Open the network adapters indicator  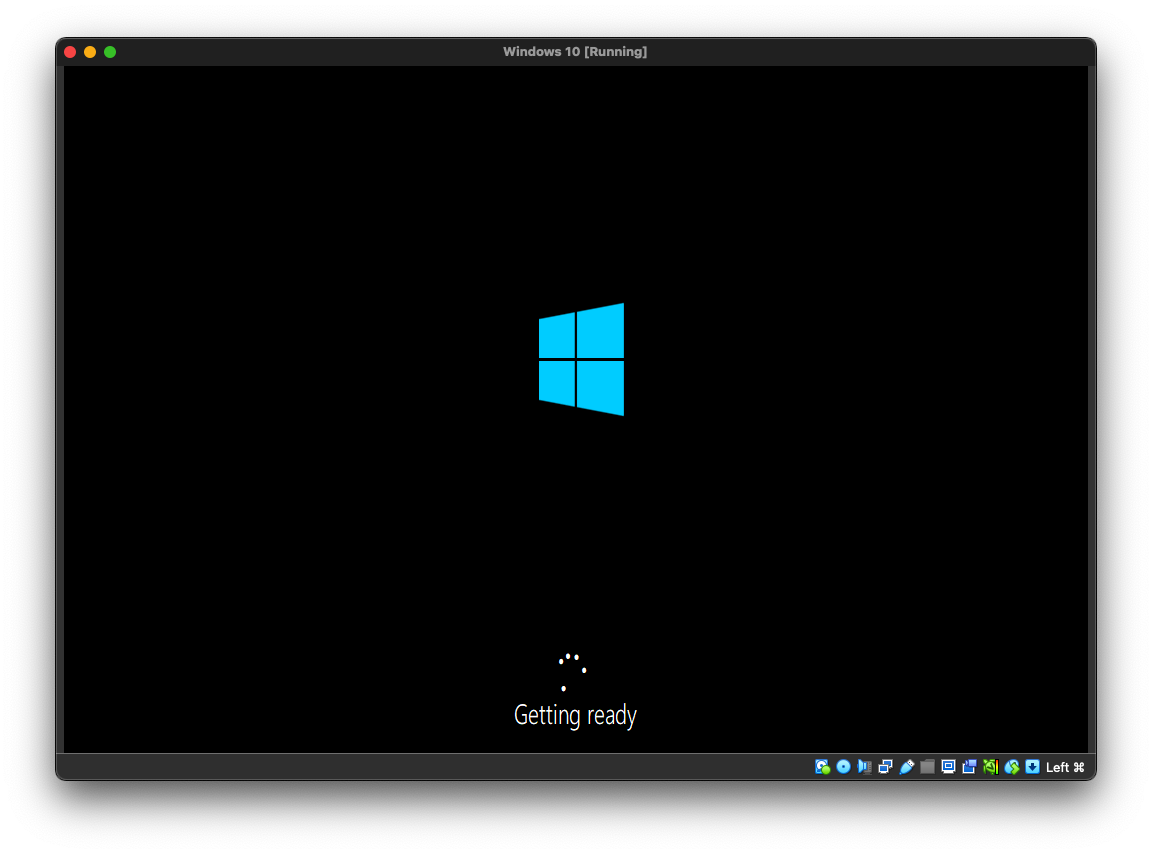click(885, 767)
